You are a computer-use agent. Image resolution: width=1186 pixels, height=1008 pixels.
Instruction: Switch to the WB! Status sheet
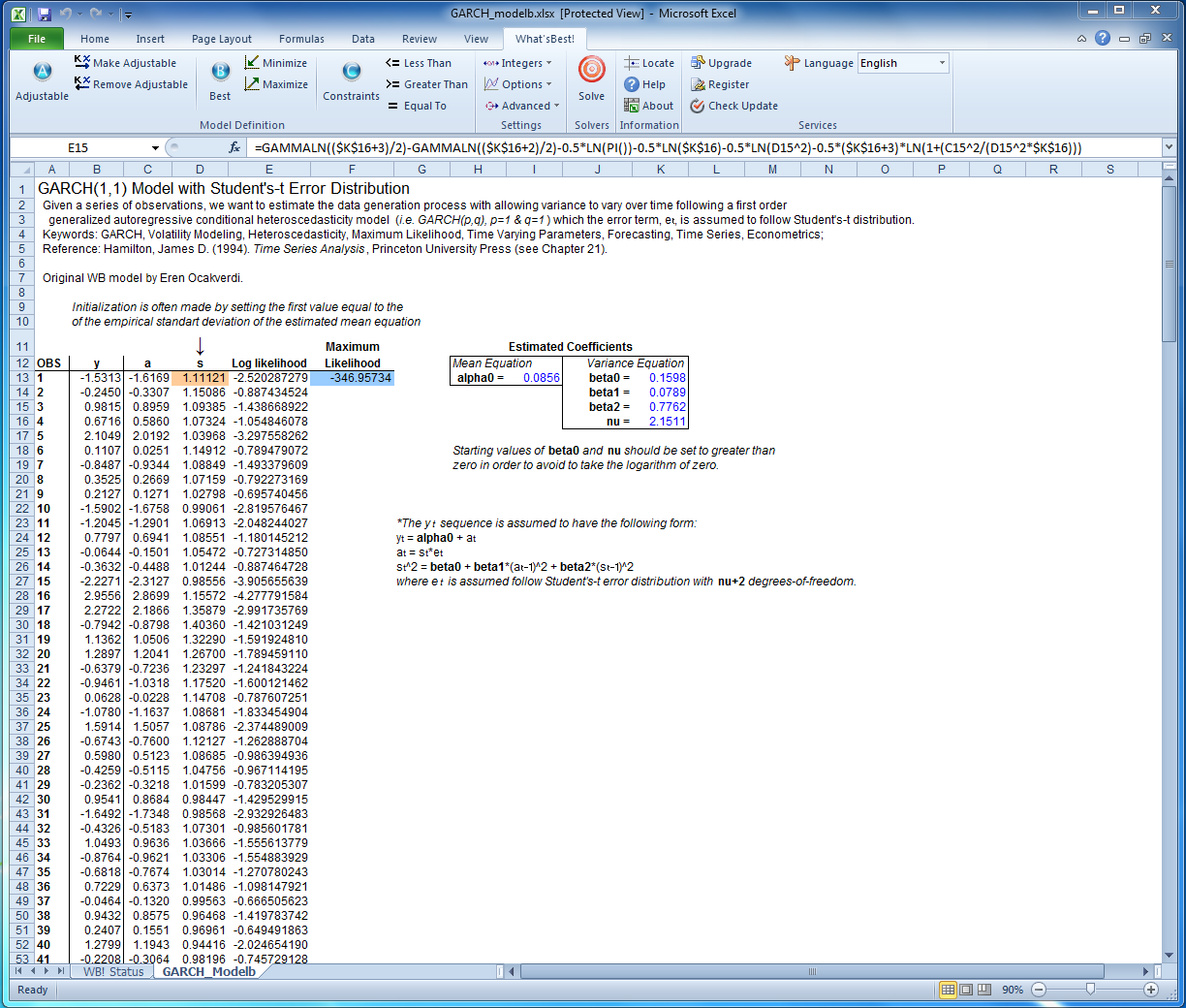click(112, 971)
